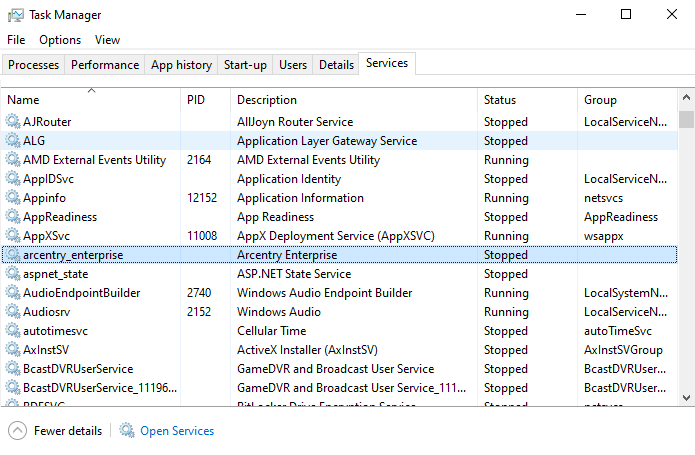The height and width of the screenshot is (455, 695).
Task: Click the gear icon beside AudioEndpointBuilder
Action: click(13, 292)
